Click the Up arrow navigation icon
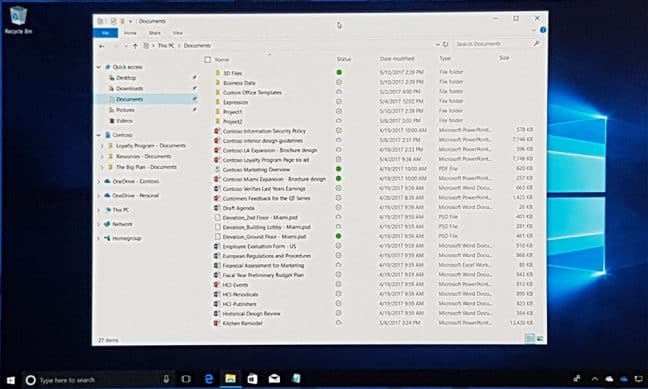The height and width of the screenshot is (389, 648). [135, 46]
